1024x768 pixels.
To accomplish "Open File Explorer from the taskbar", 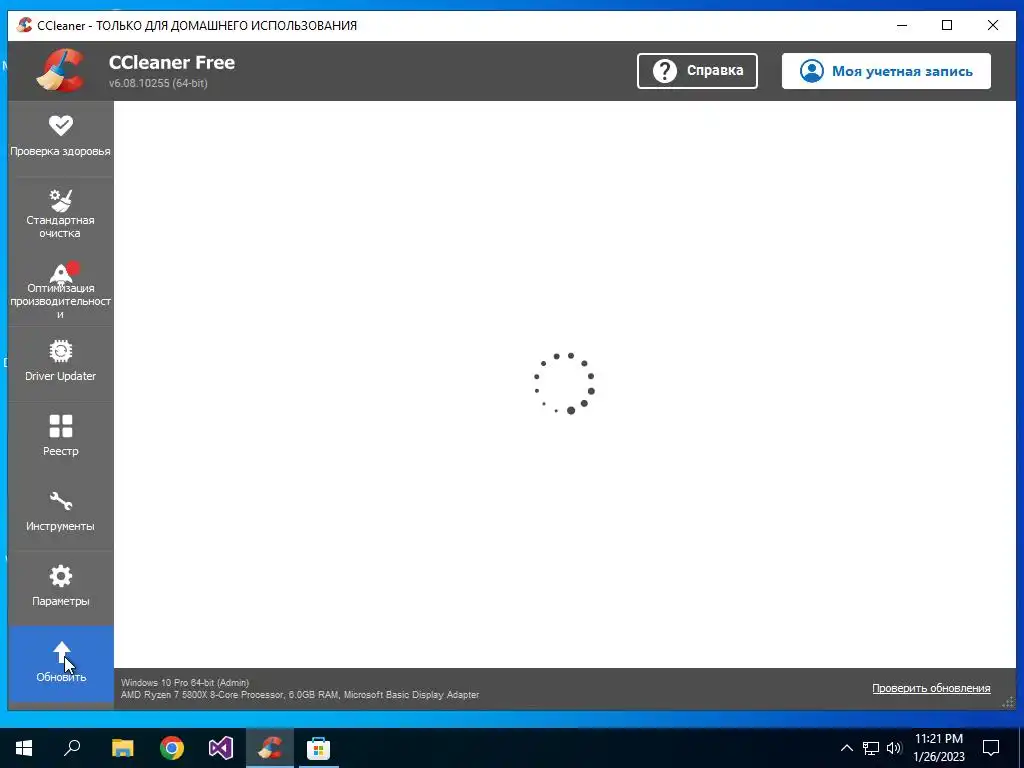I will 122,748.
